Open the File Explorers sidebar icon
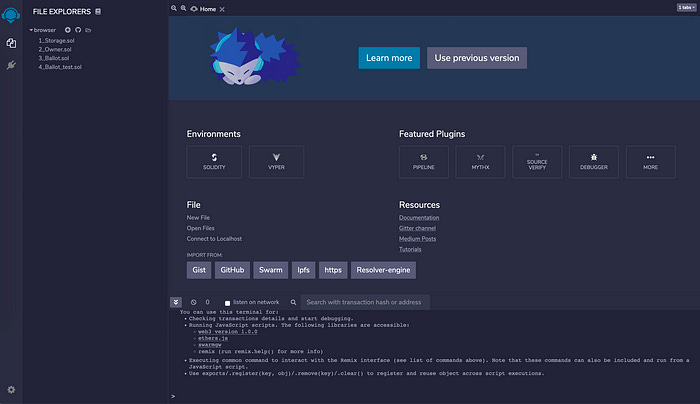The height and width of the screenshot is (404, 700). coord(11,43)
